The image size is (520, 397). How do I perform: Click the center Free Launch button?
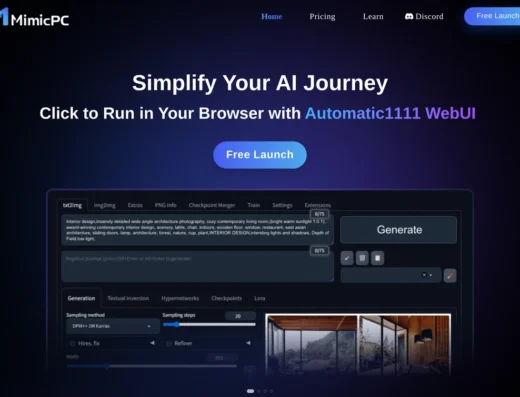pos(260,155)
